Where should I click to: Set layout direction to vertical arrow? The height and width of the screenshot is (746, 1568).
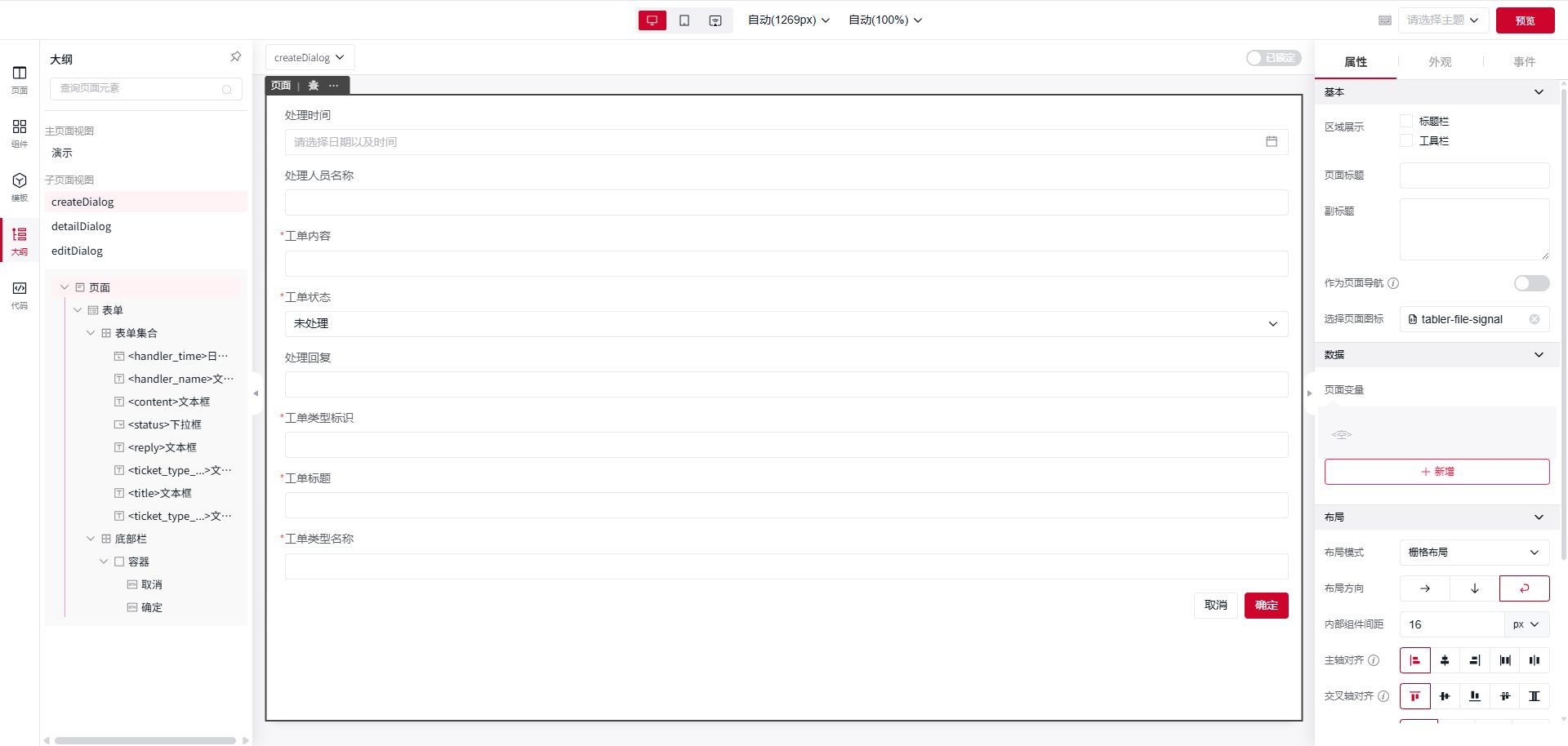coord(1474,588)
